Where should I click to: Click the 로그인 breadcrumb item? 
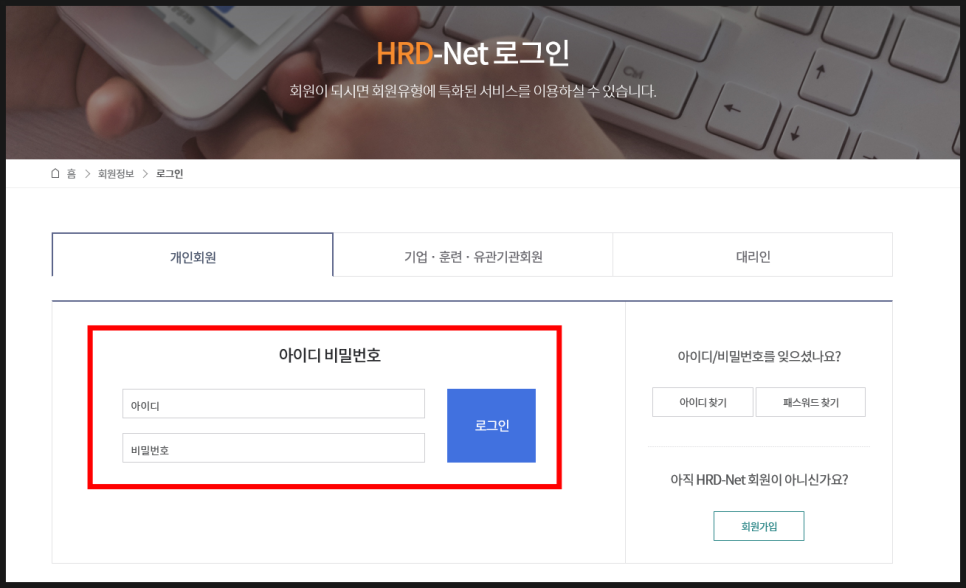169,174
